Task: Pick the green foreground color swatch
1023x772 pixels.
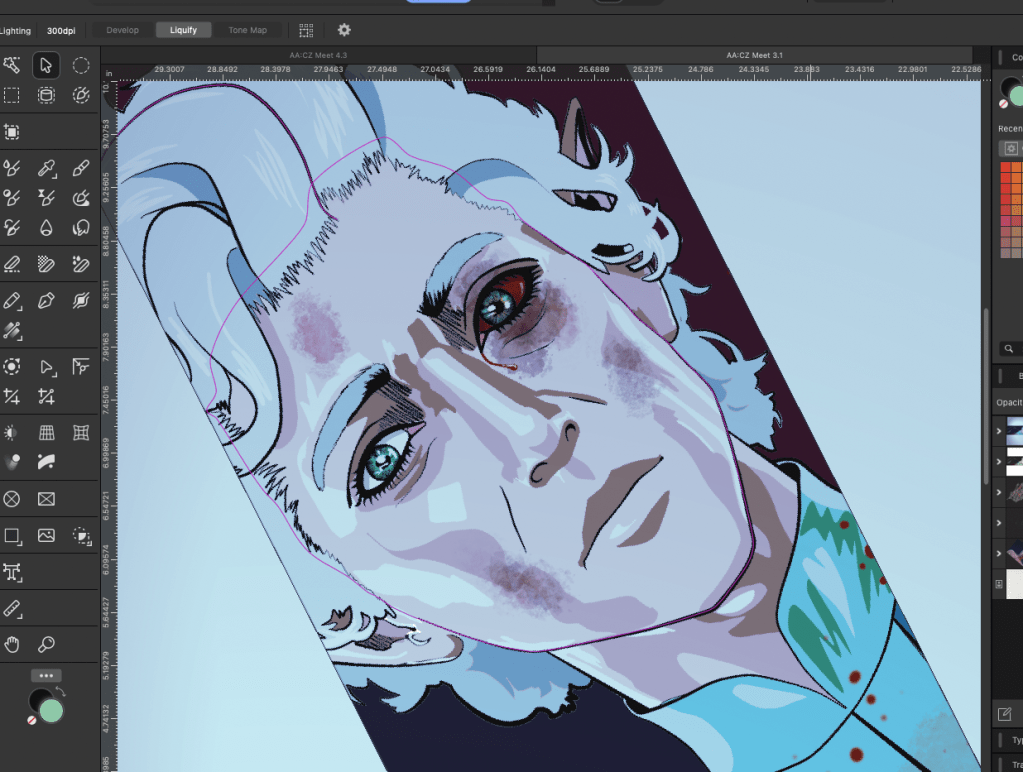Action: (50, 710)
